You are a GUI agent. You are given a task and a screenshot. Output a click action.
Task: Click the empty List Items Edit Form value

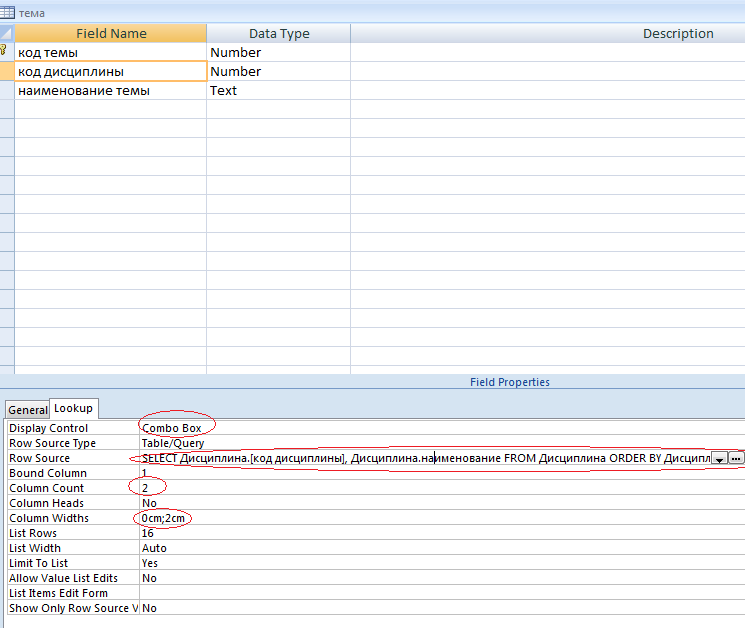tap(442, 593)
